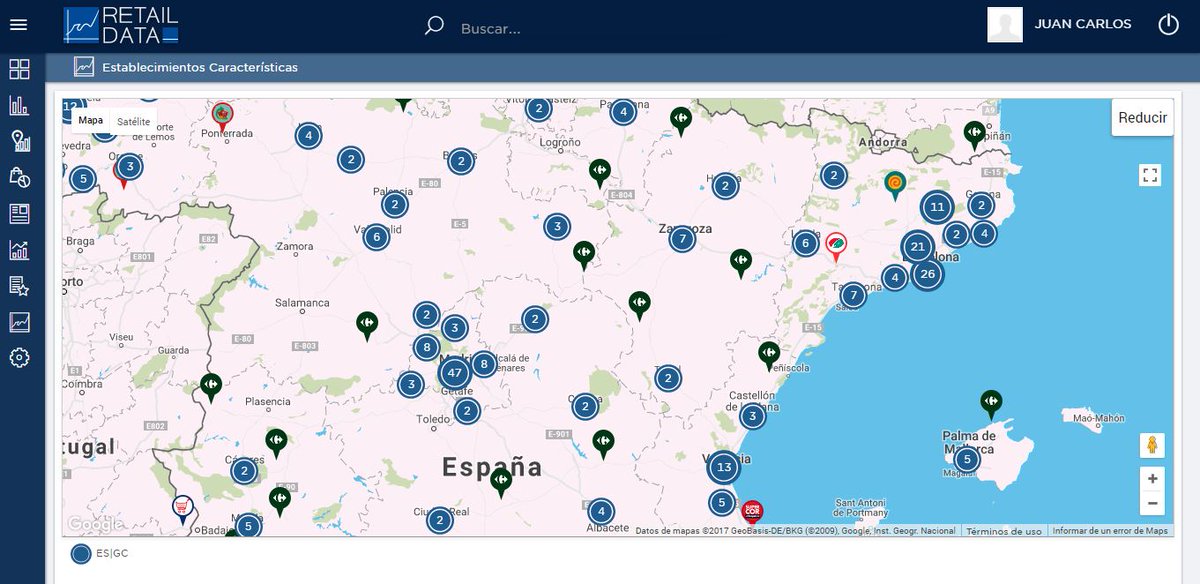The height and width of the screenshot is (584, 1200).
Task: Zoom out with the minus button
Action: 1152,503
